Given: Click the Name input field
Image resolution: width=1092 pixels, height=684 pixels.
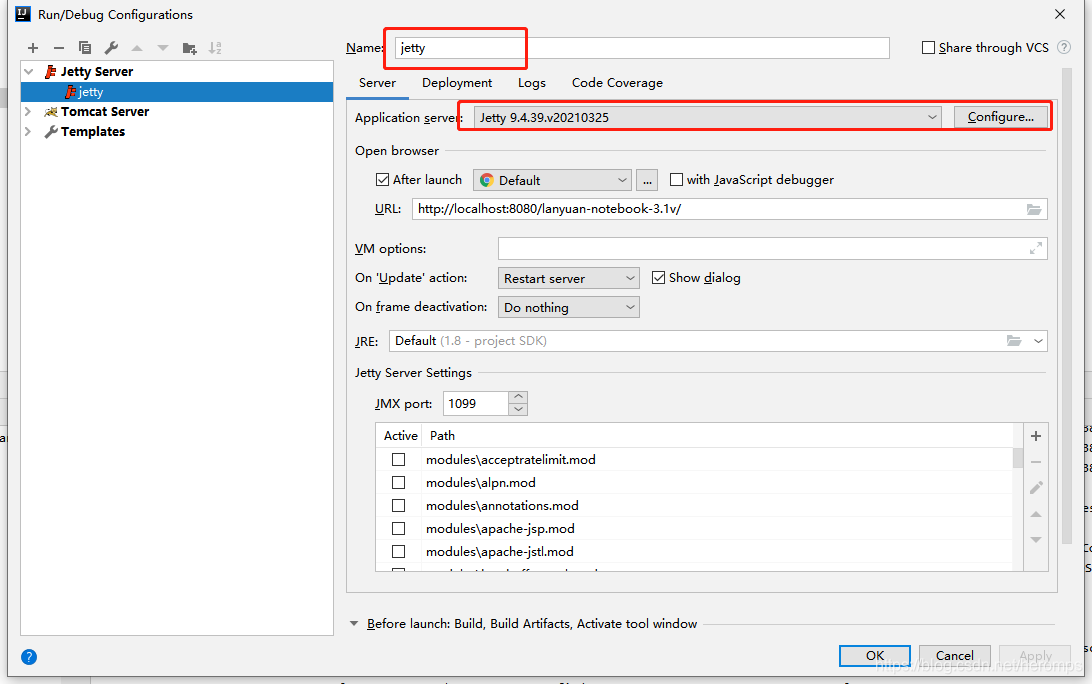Looking at the screenshot, I should click(642, 48).
